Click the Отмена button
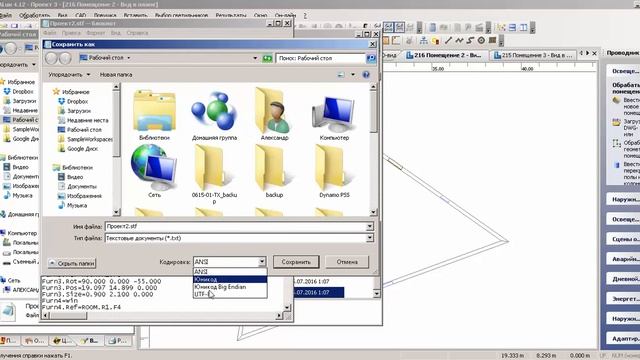This screenshot has height=360, width=640. (347, 262)
